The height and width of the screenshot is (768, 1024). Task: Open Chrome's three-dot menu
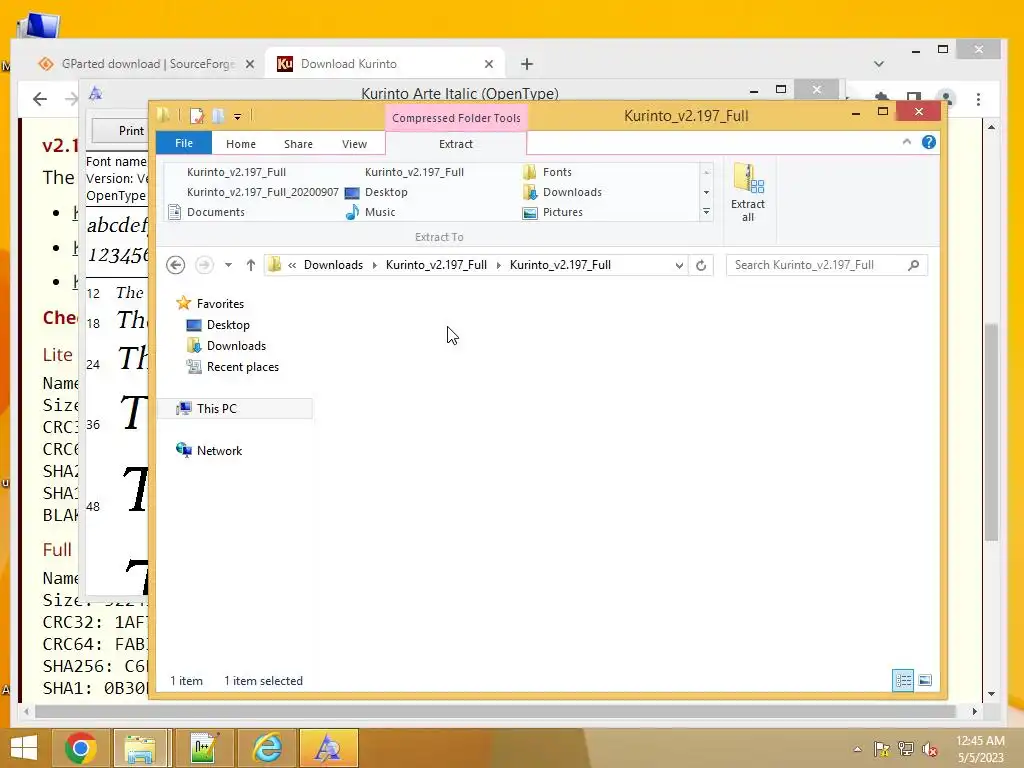978,99
